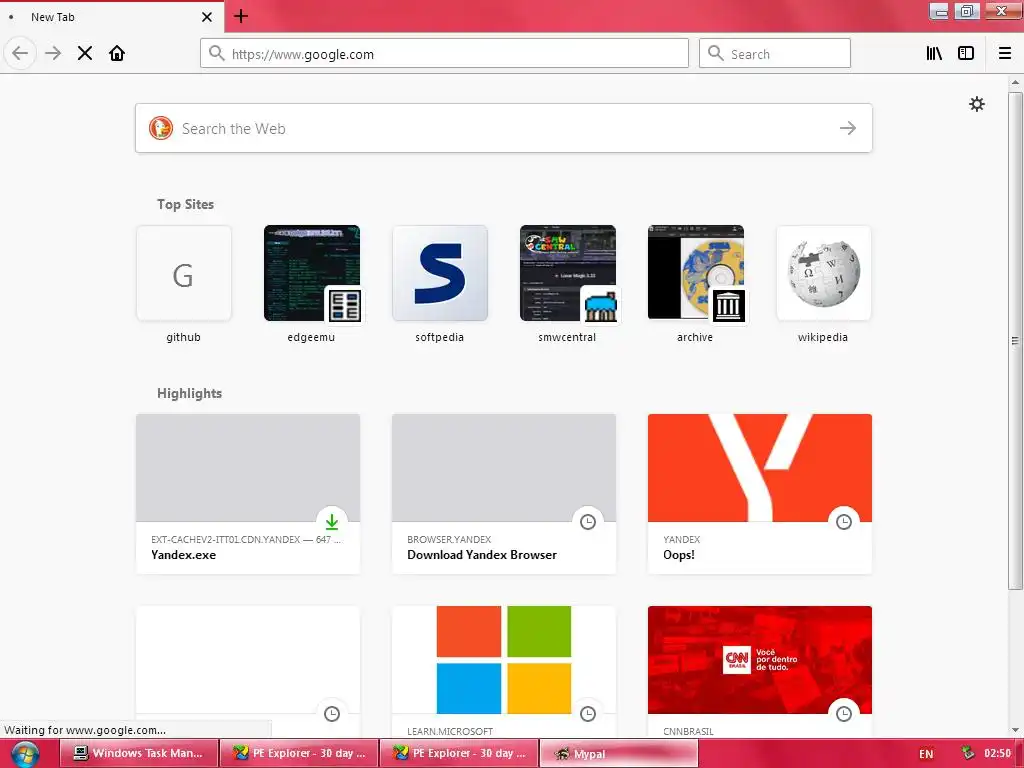Click the toolbar Search box
This screenshot has height=768, width=1024.
[775, 54]
